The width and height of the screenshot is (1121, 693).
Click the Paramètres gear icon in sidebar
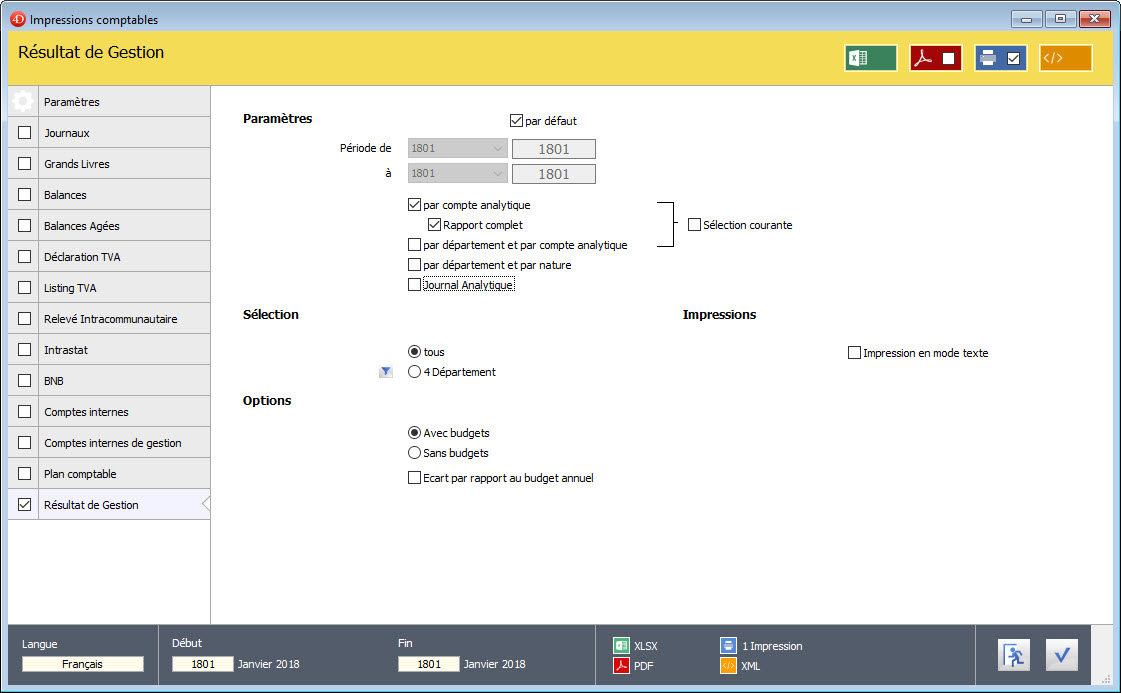click(x=24, y=102)
